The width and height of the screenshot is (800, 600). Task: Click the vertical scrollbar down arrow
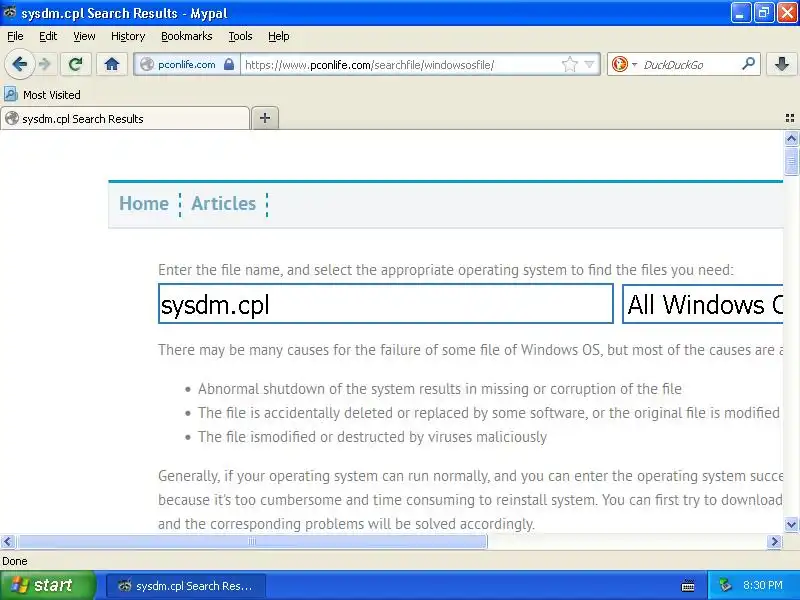click(x=791, y=524)
